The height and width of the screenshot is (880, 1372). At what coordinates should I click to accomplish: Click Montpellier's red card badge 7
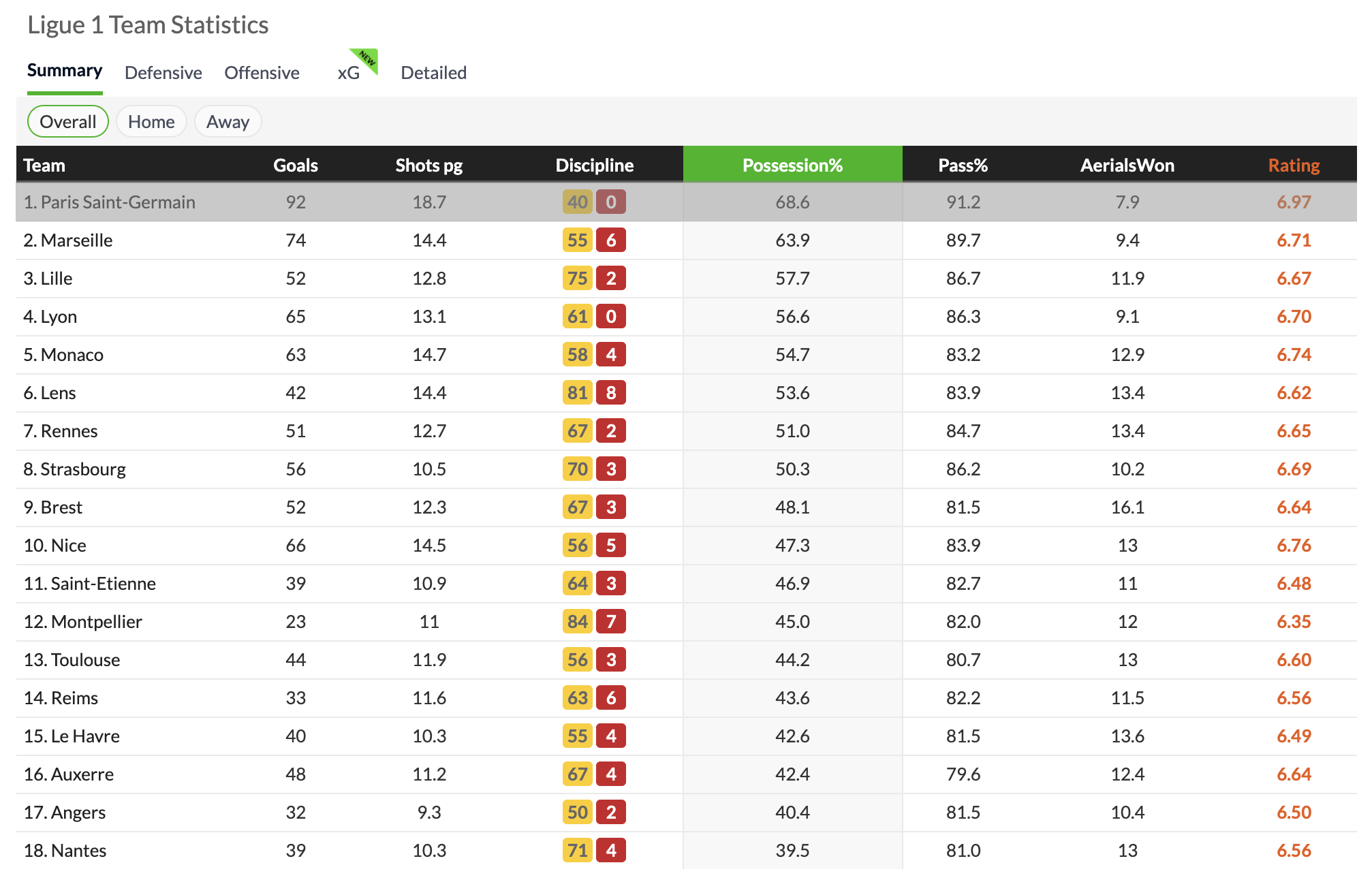(611, 622)
